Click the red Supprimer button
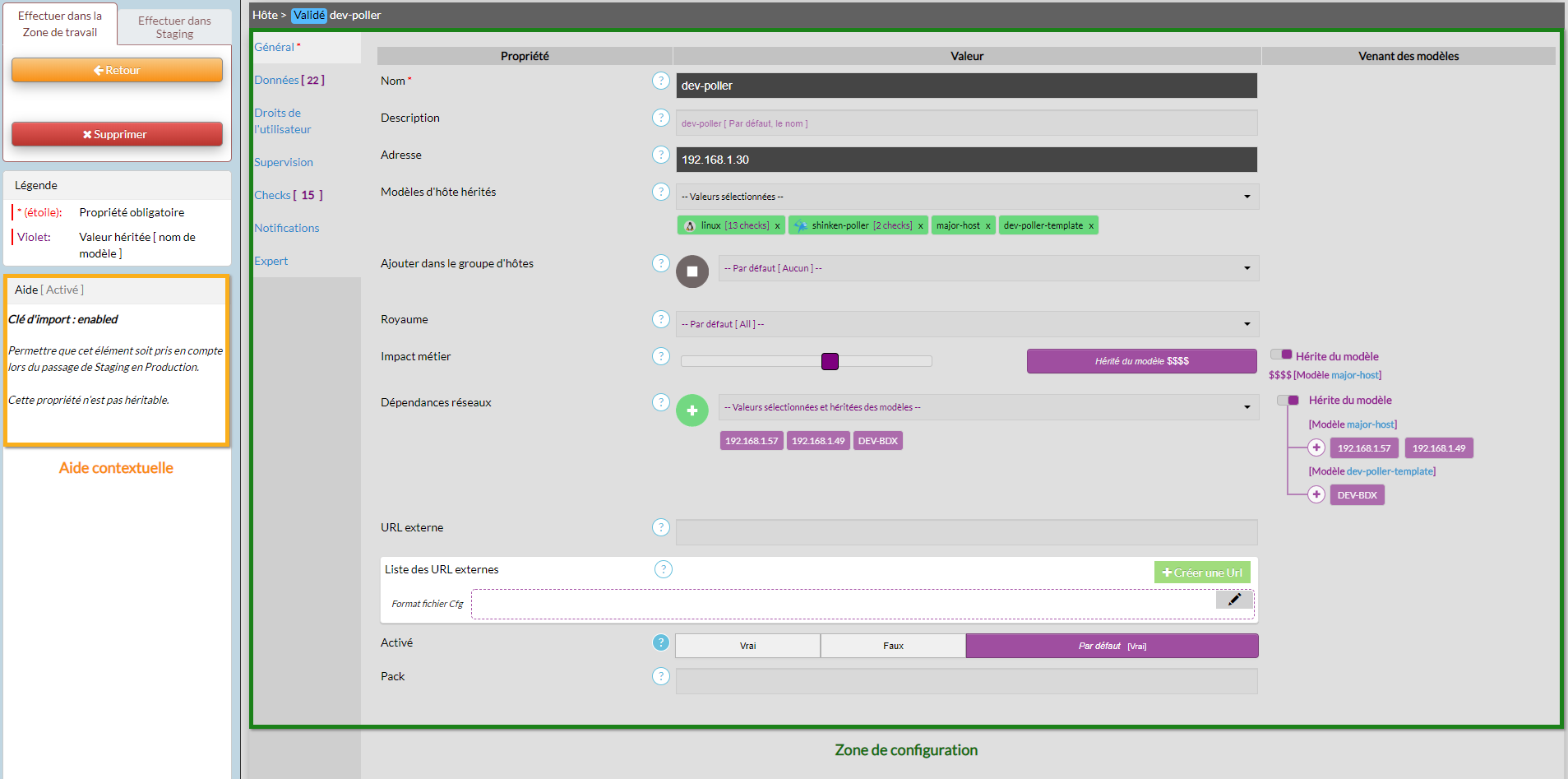The height and width of the screenshot is (779, 1568). click(x=117, y=134)
